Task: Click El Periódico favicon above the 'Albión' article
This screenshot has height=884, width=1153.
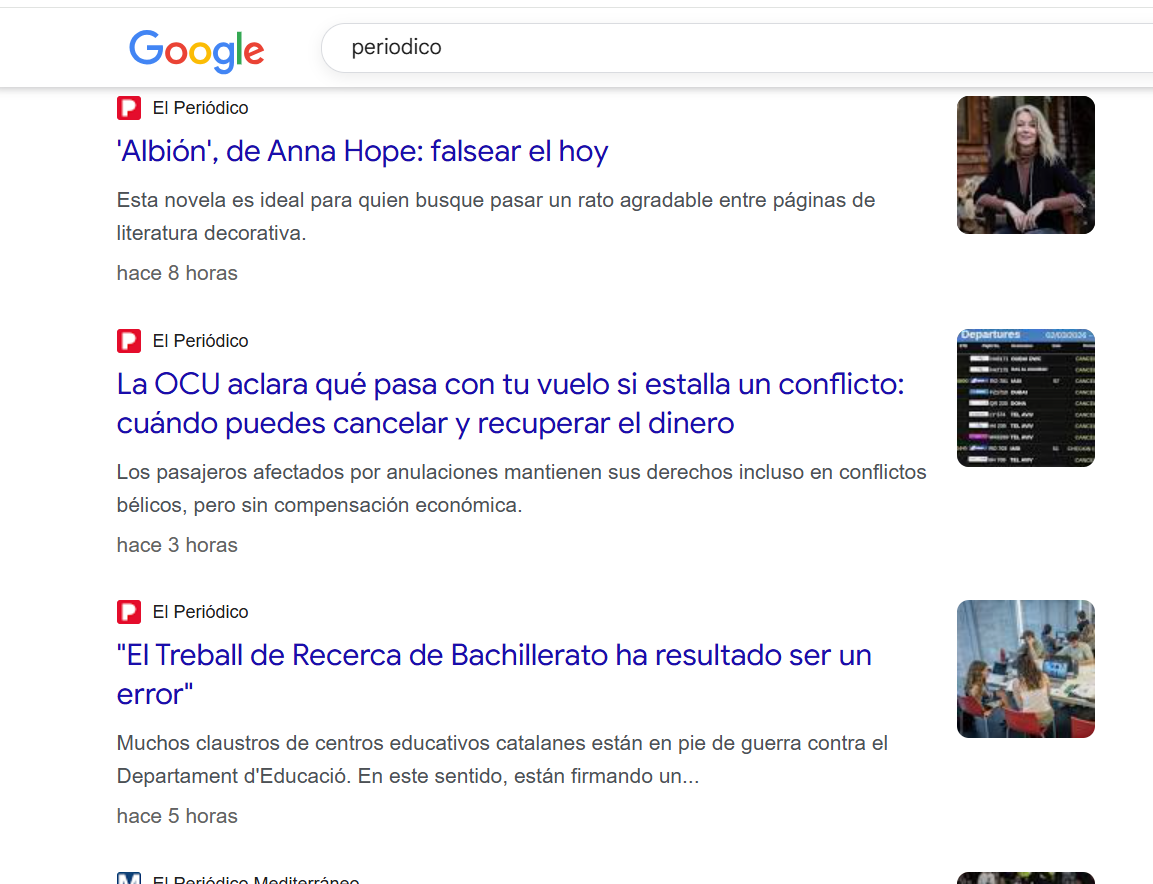Action: tap(129, 108)
